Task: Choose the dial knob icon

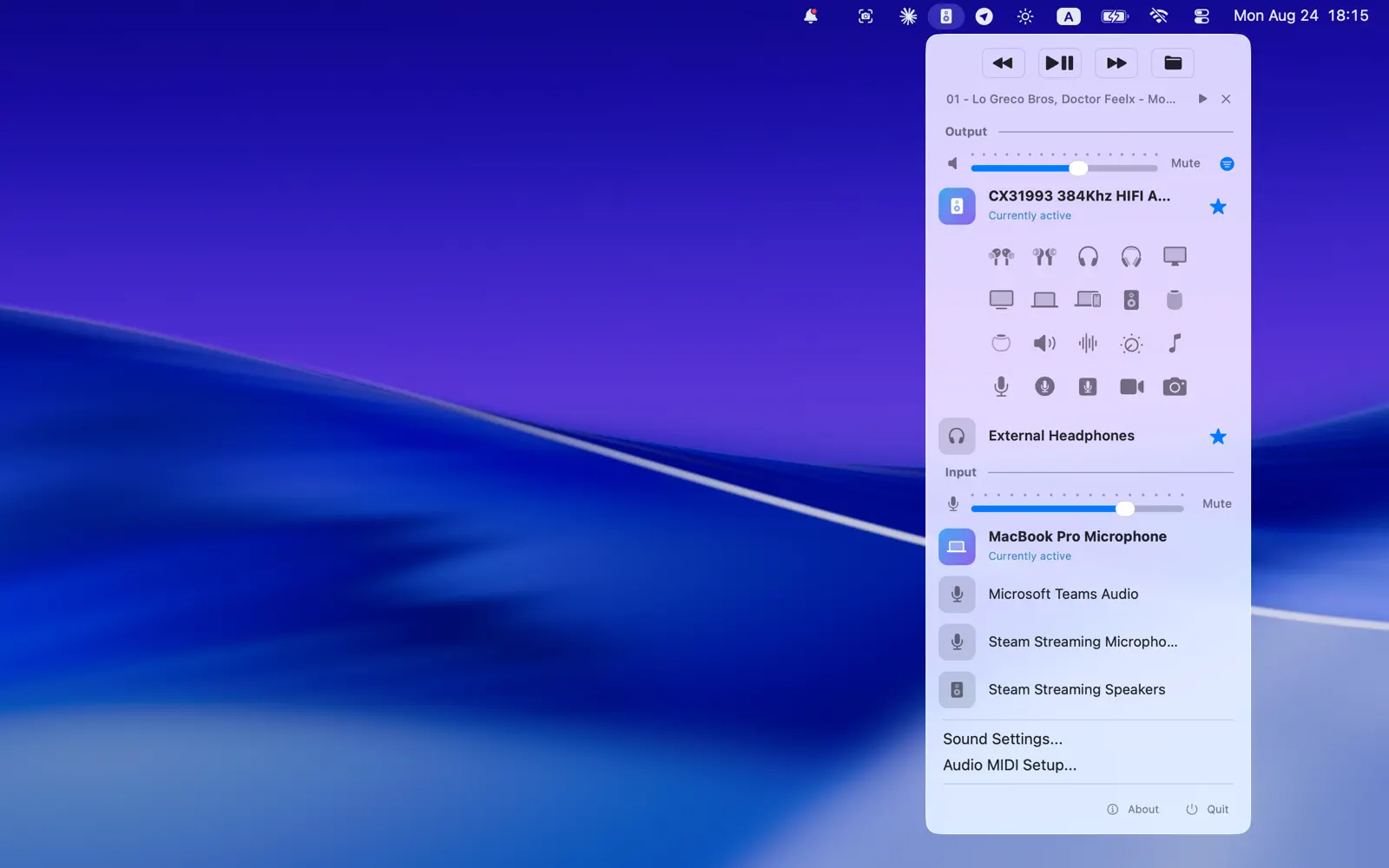Action: 1131,344
